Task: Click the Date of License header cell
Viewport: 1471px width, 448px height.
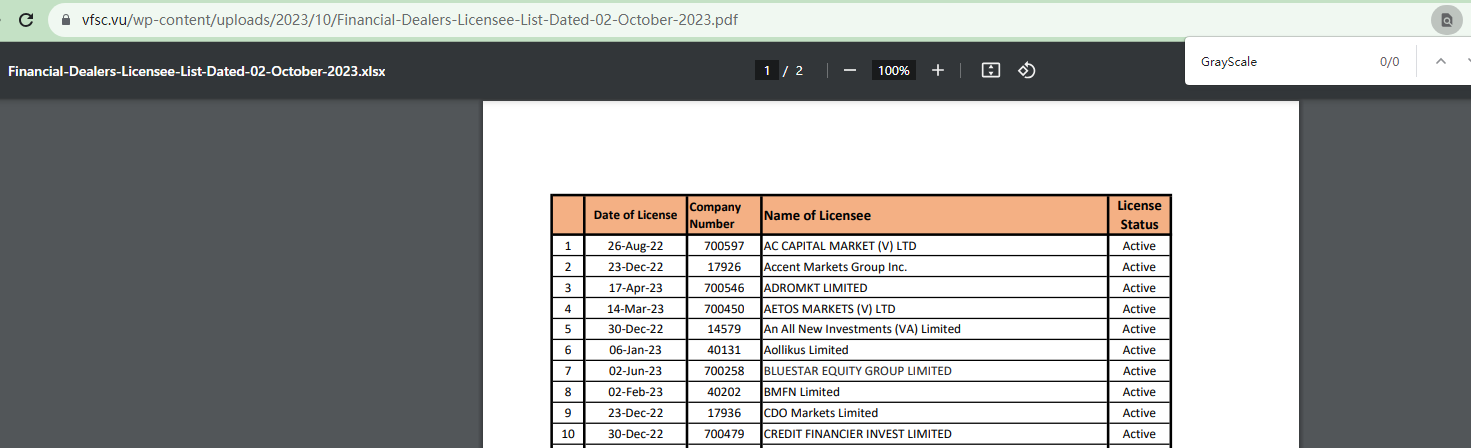Action: tap(635, 215)
